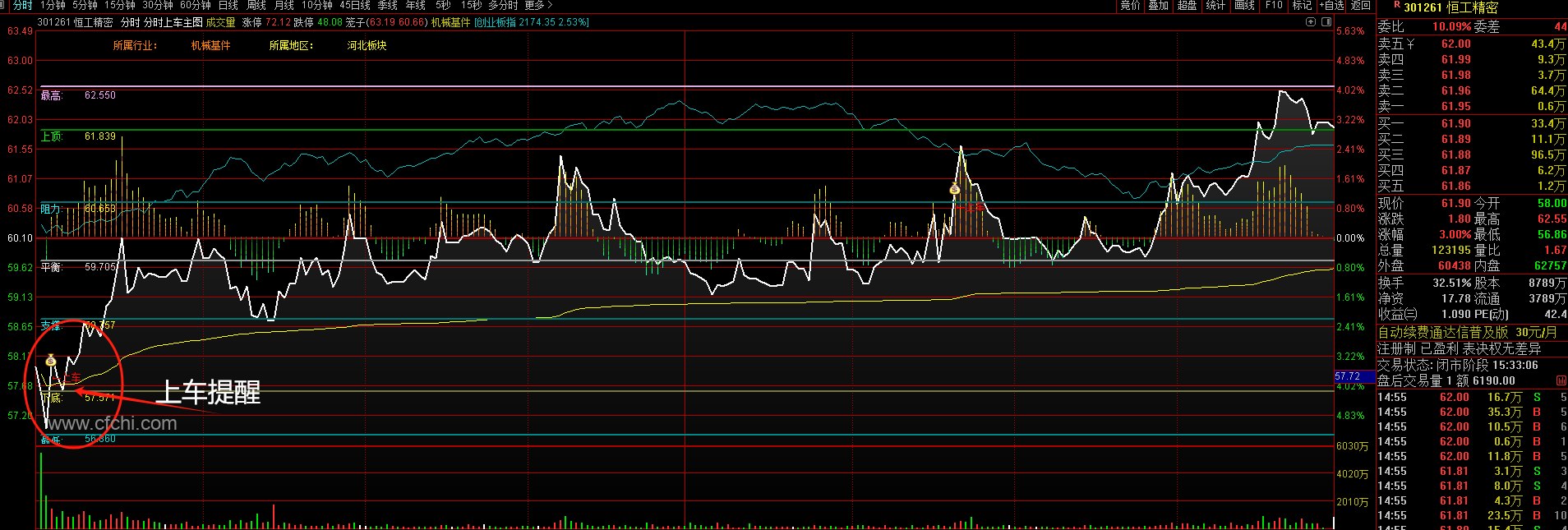Click the R badge beside stock code 301261
The image size is (1568, 530).
coord(1396,6)
